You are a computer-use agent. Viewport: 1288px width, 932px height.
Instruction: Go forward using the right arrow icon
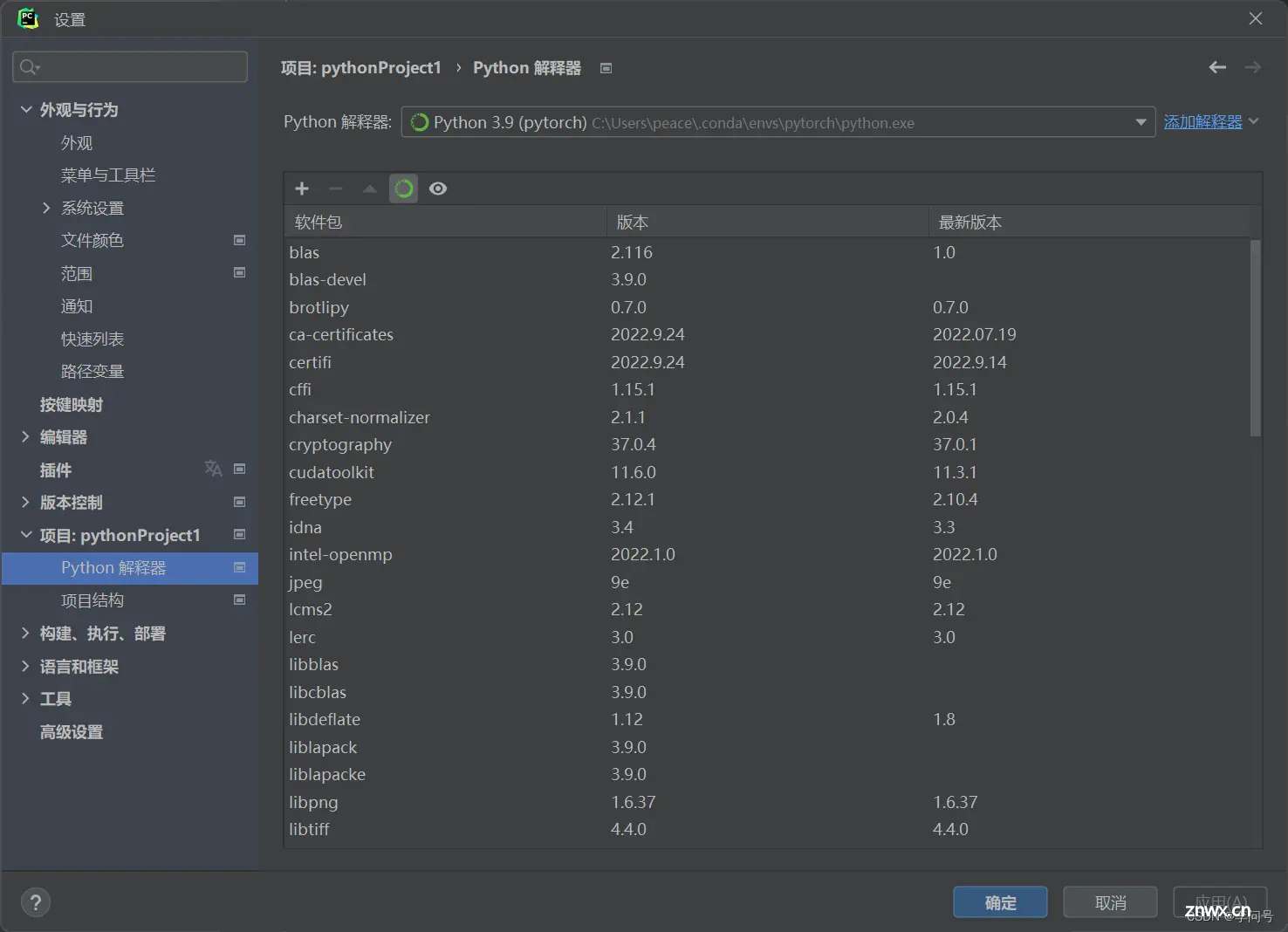tap(1252, 67)
